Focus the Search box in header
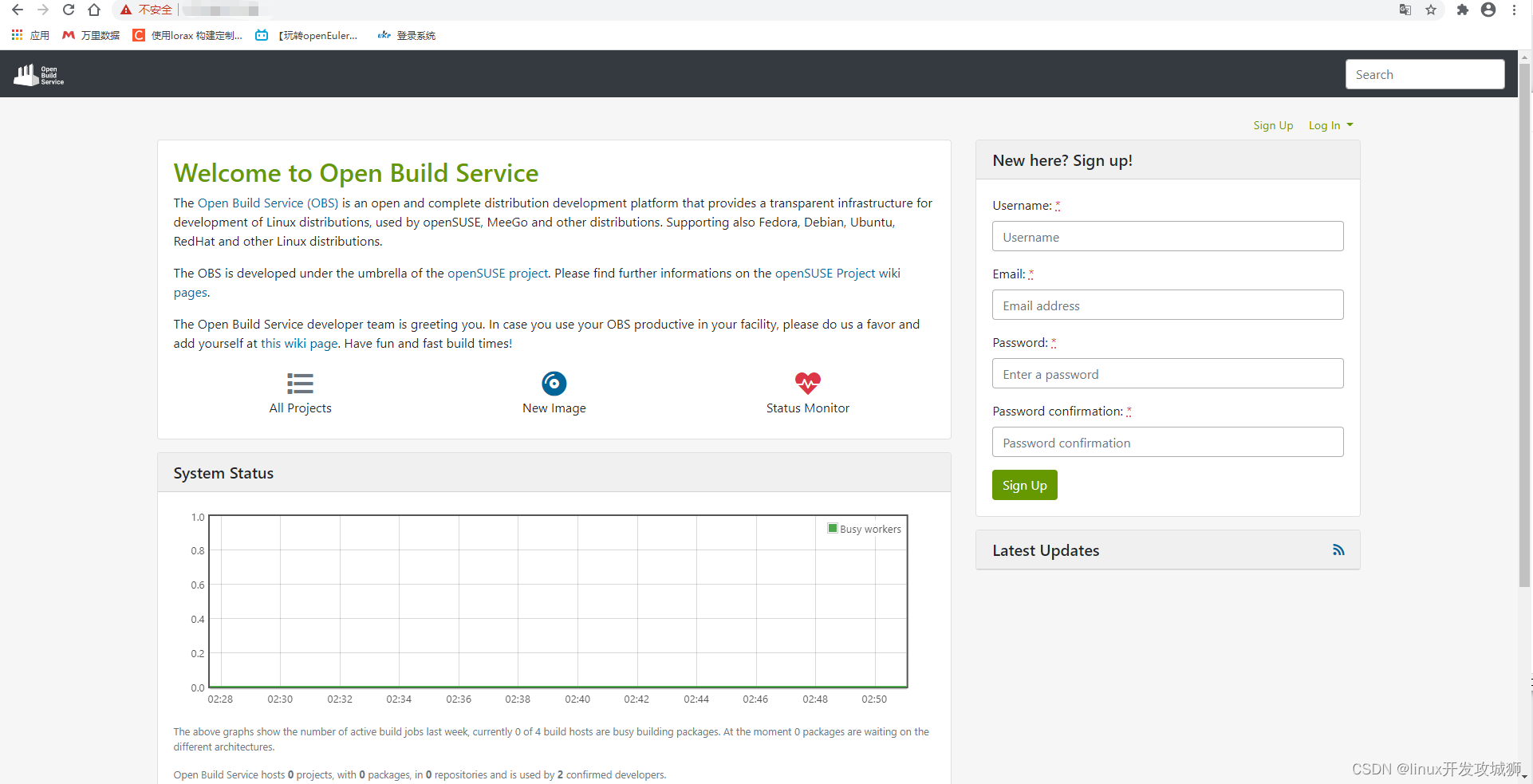 click(1425, 74)
